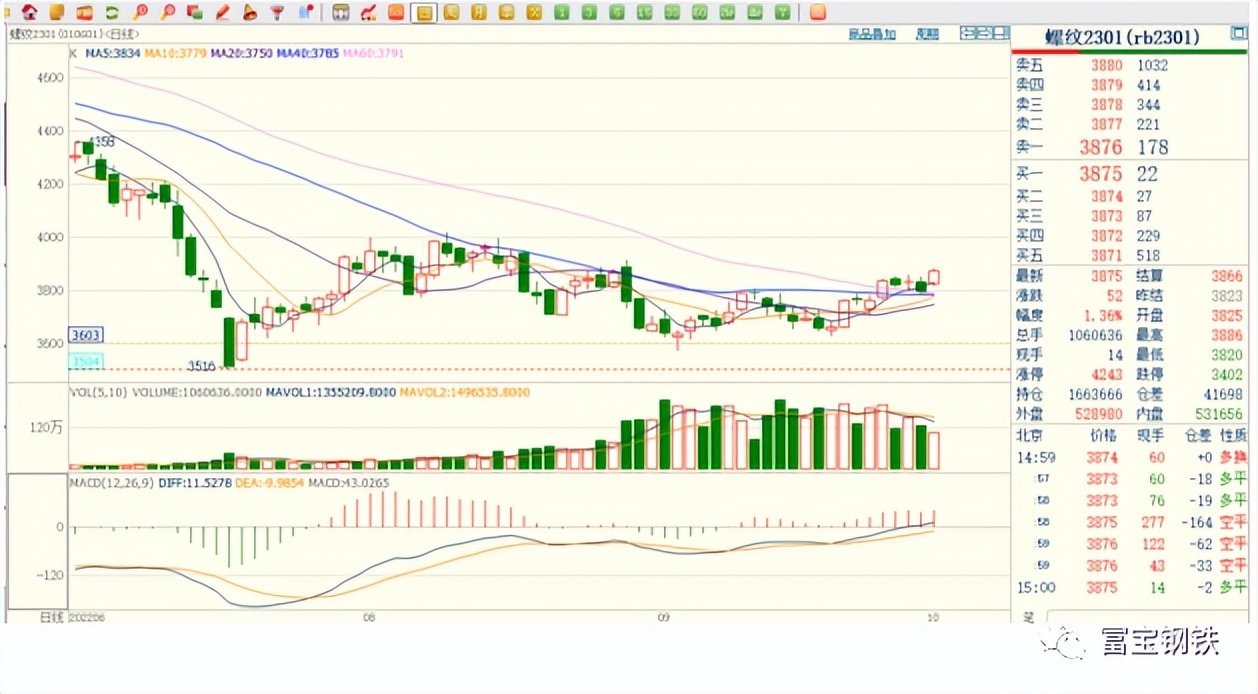Open the 商品叠加 overlay link
This screenshot has height=694, width=1258.
coord(872,34)
